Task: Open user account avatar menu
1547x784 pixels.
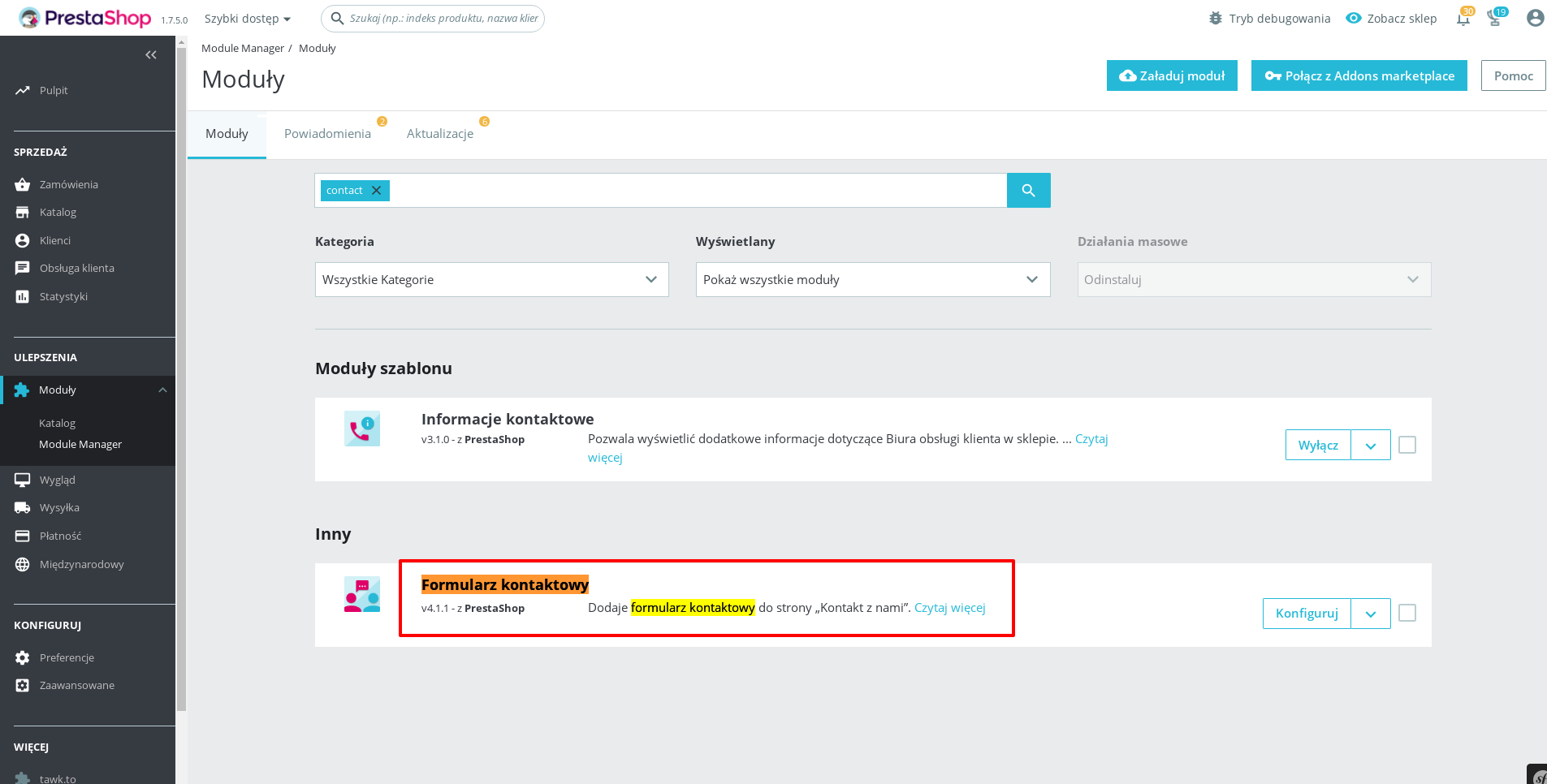Action: pos(1535,18)
